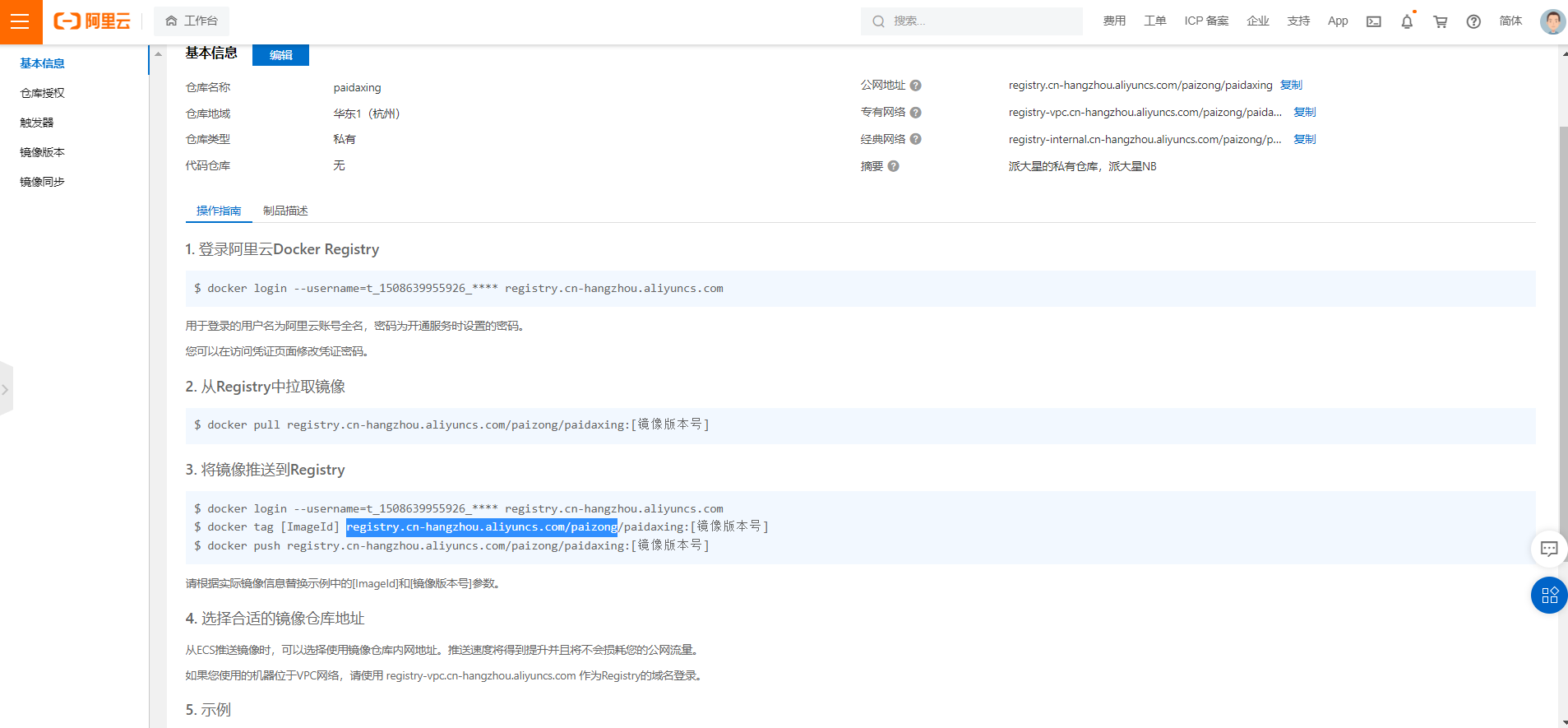Open the 费用 menu
The height and width of the screenshot is (728, 1568).
coord(1114,21)
